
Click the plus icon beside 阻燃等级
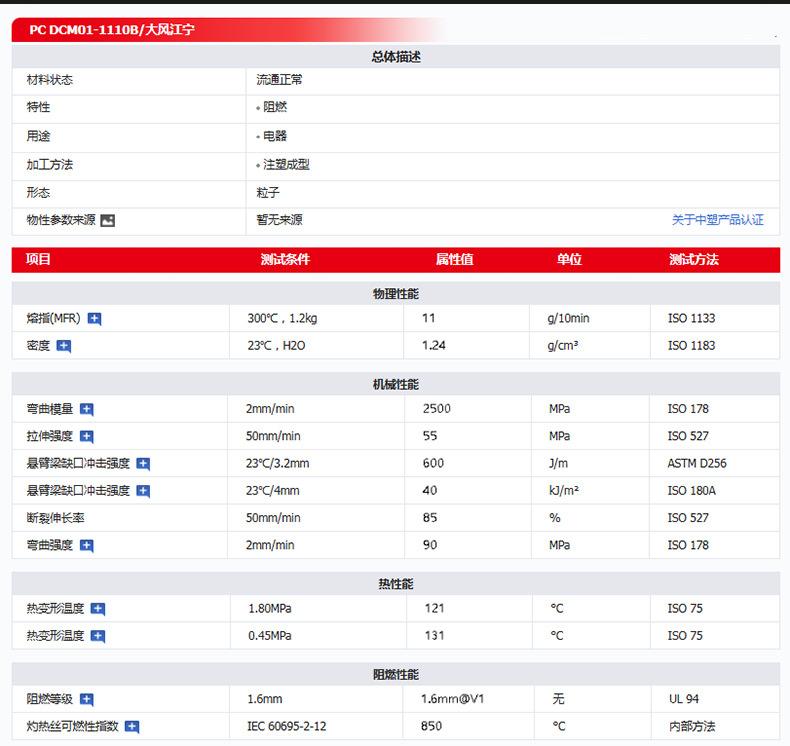(x=87, y=700)
